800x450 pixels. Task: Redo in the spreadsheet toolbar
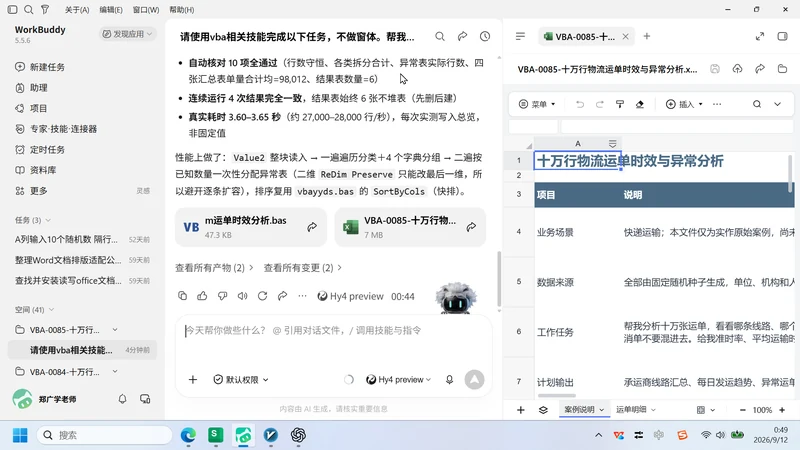599,104
